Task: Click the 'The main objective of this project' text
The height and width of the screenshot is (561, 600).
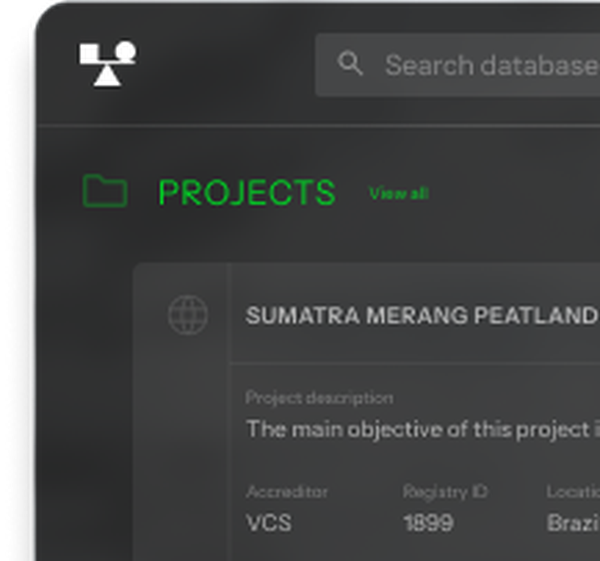Action: point(423,429)
